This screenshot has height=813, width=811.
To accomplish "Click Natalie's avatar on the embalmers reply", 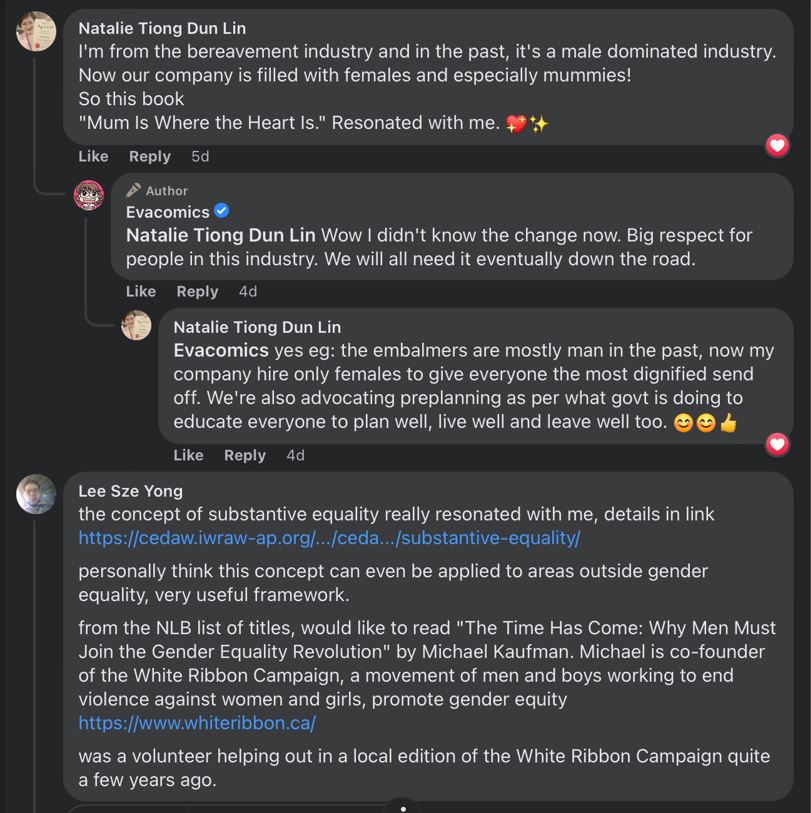I will tap(136, 326).
